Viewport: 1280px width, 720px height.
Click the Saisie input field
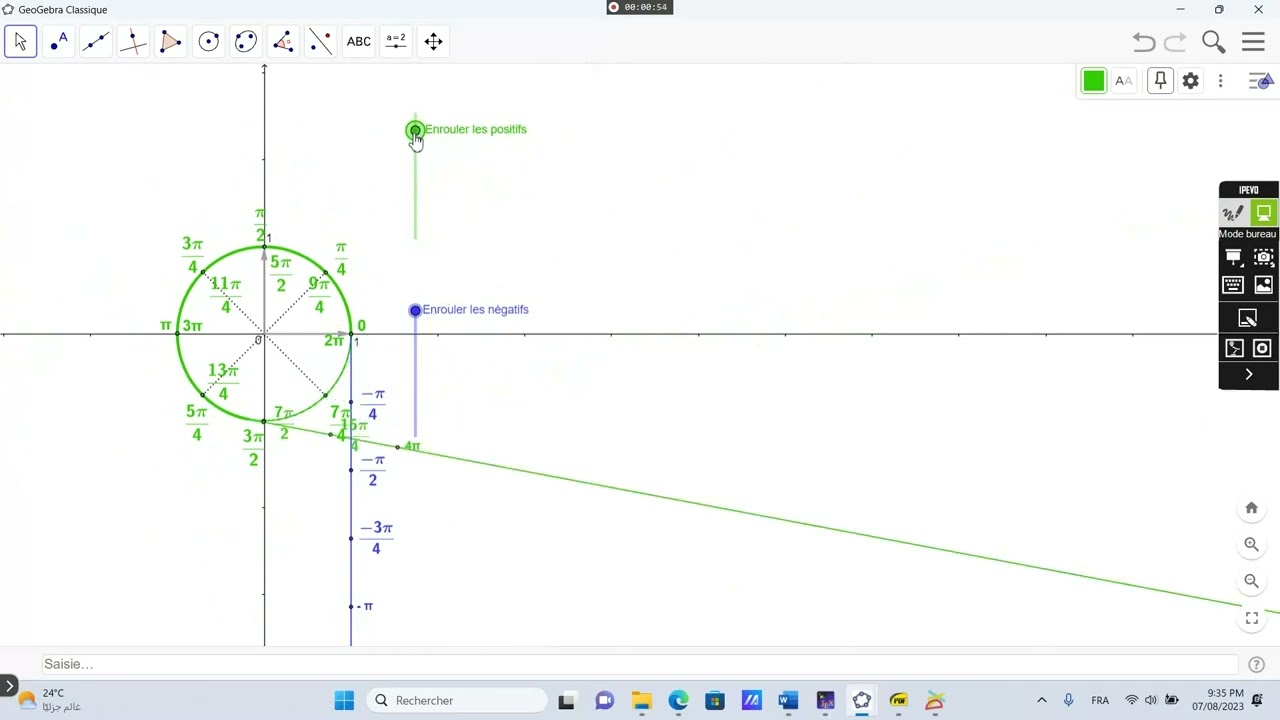(x=640, y=664)
